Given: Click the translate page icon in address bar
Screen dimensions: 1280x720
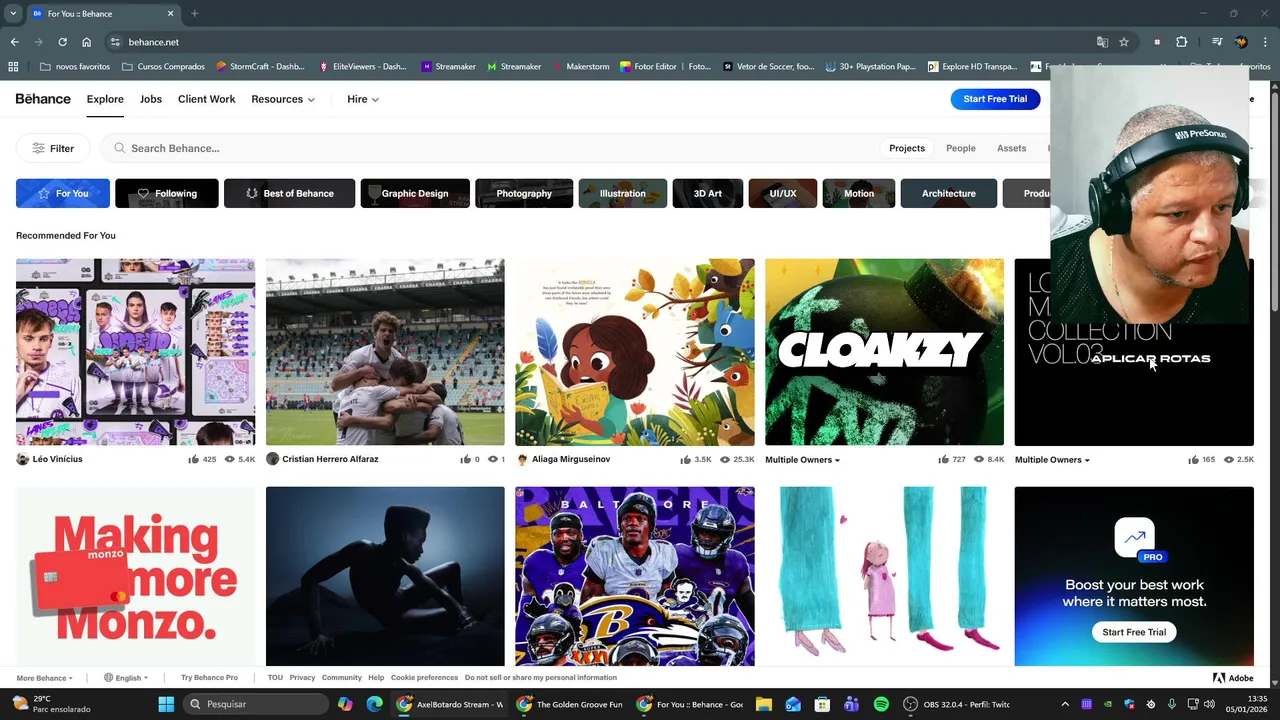Looking at the screenshot, I should (1102, 42).
